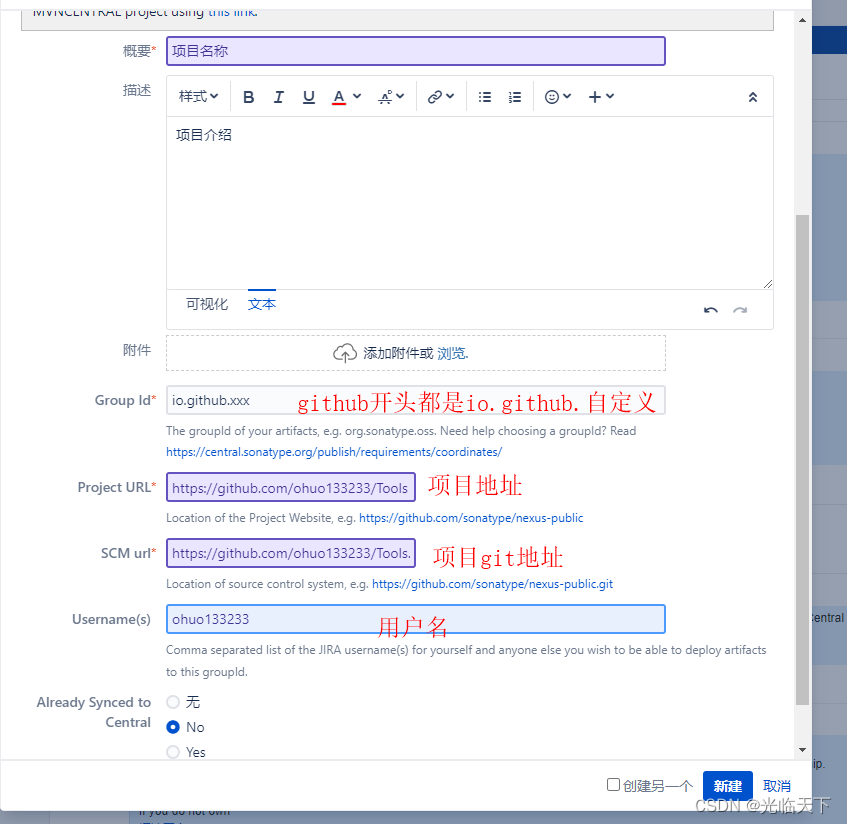Viewport: 847px width, 824px height.
Task: Focus the Username(s) input field
Action: (416, 619)
